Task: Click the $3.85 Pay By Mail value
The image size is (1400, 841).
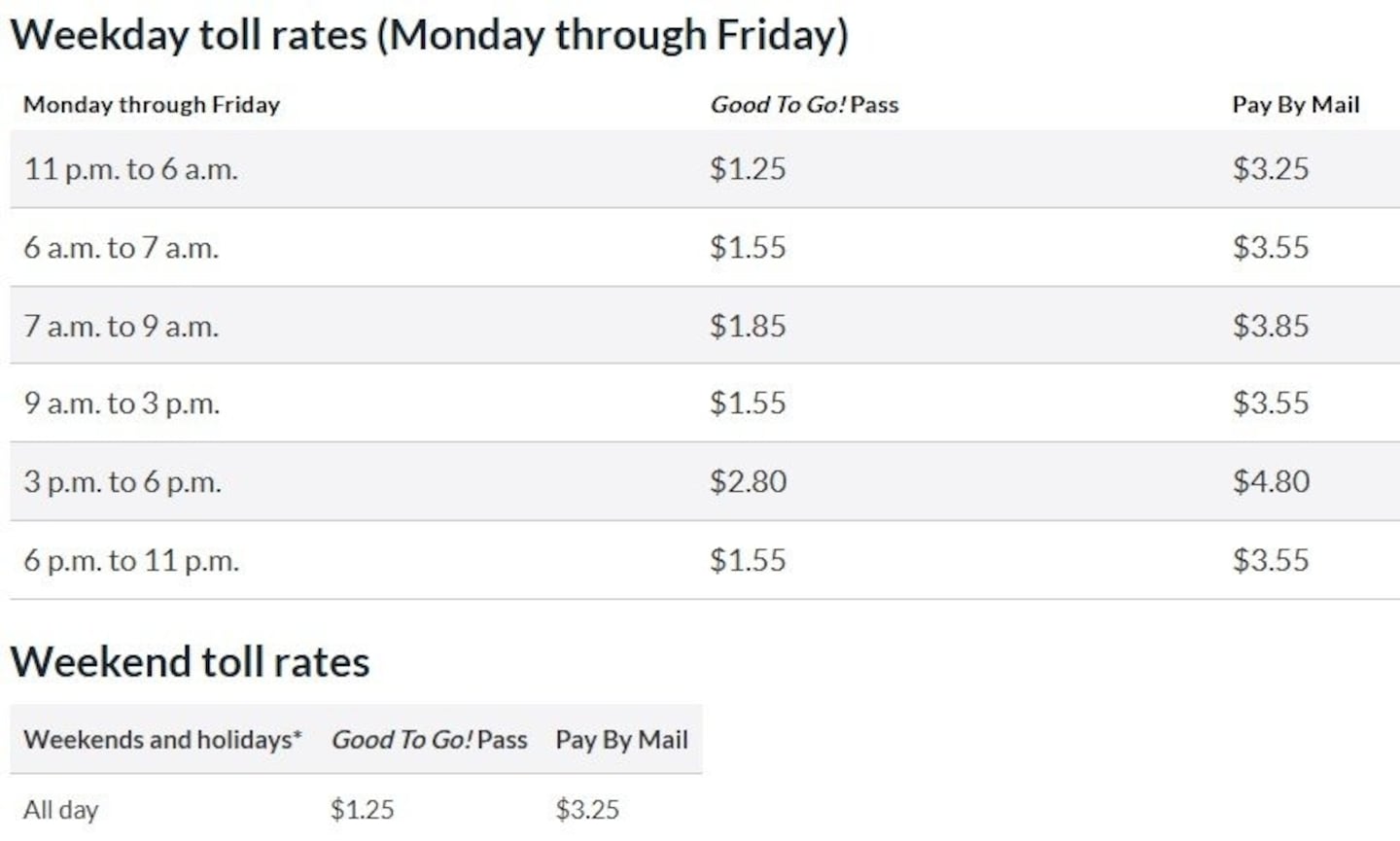Action: (x=1271, y=326)
